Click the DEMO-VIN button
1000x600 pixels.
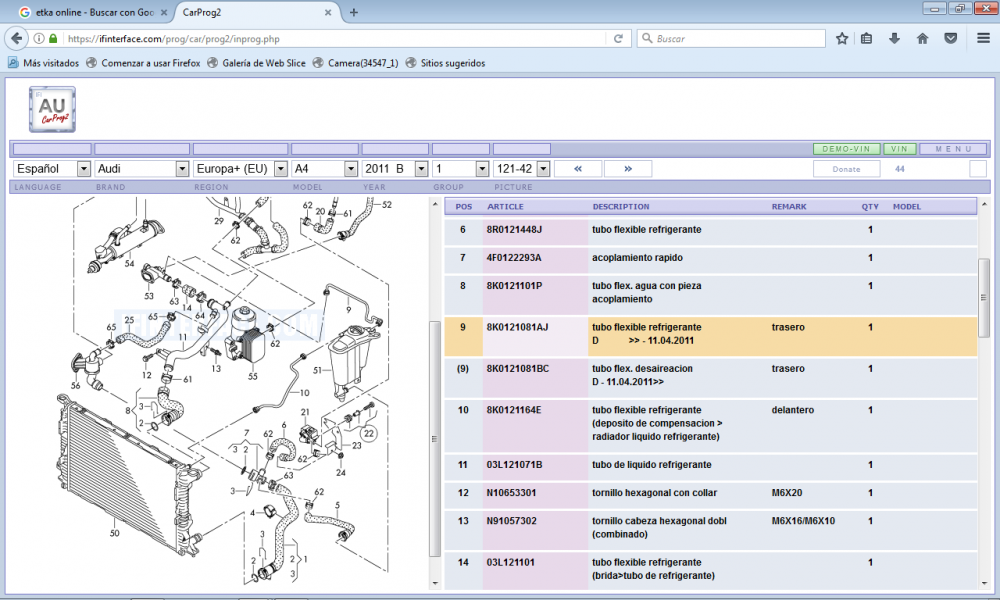pos(846,149)
